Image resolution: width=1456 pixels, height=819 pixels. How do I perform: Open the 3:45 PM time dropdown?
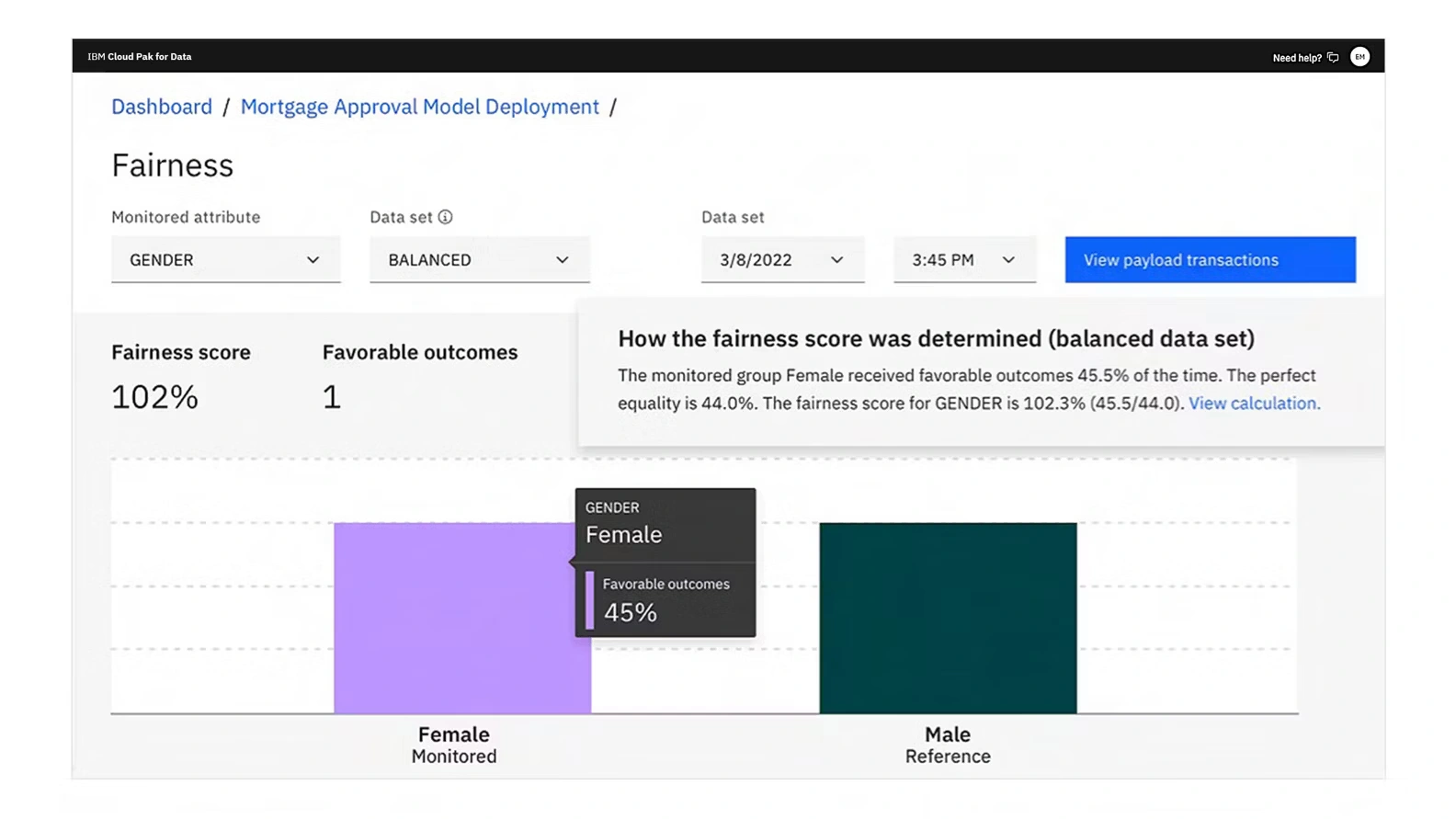point(964,260)
